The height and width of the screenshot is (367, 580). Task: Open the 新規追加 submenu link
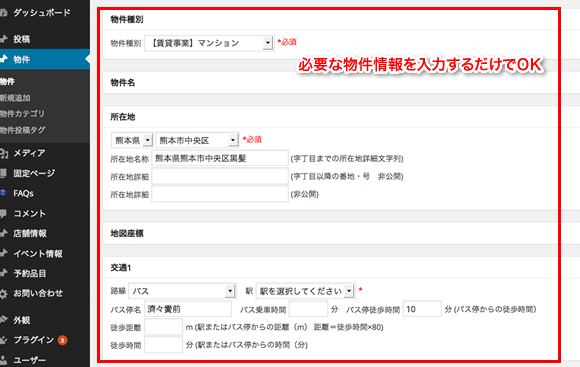click(15, 98)
